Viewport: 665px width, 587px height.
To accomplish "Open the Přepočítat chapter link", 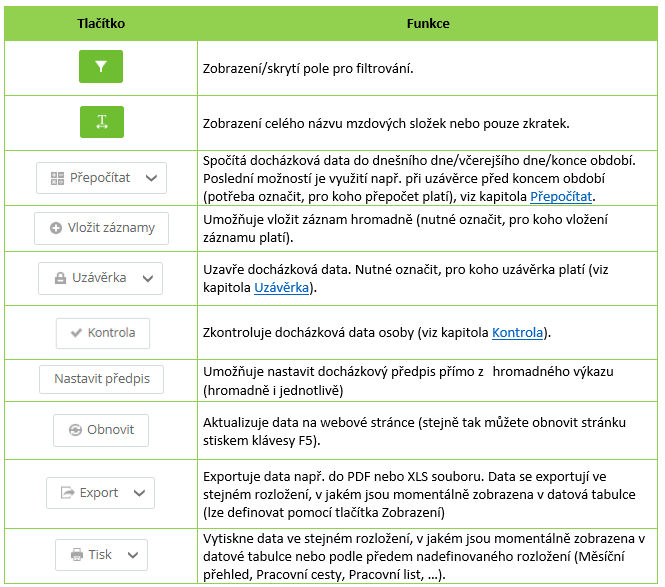I will [x=562, y=197].
